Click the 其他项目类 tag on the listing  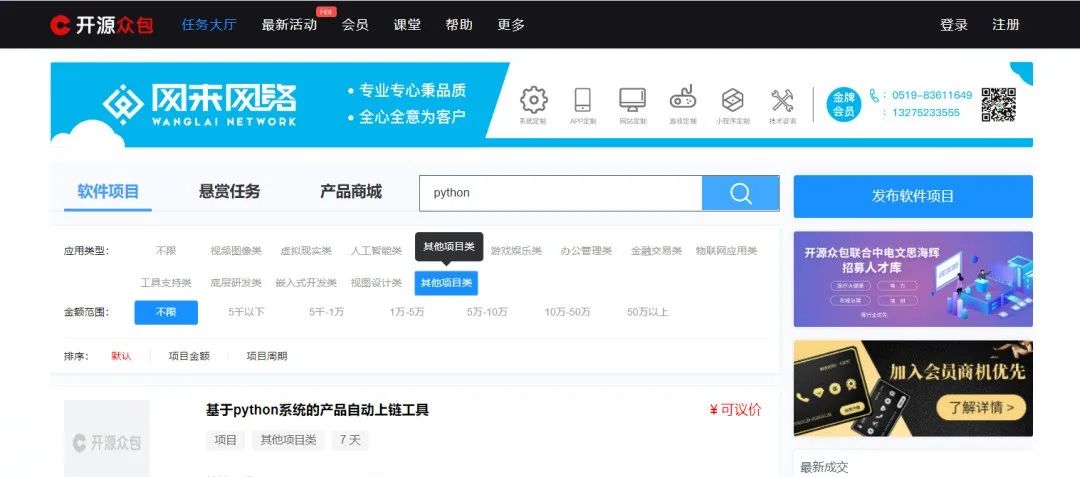click(x=288, y=440)
